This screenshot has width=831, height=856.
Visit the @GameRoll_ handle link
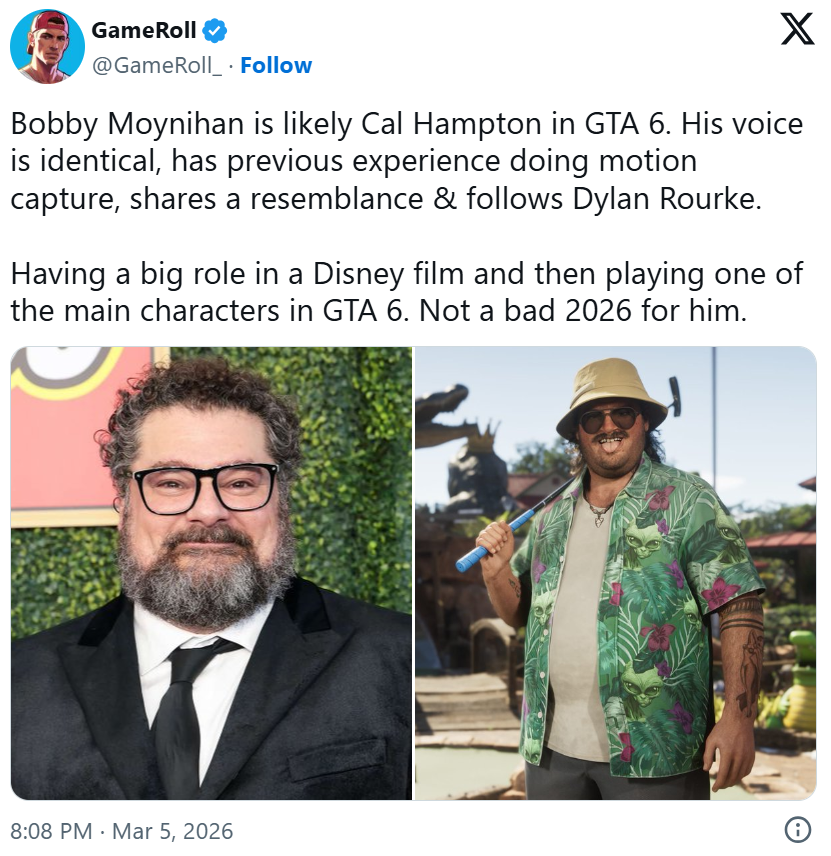157,66
